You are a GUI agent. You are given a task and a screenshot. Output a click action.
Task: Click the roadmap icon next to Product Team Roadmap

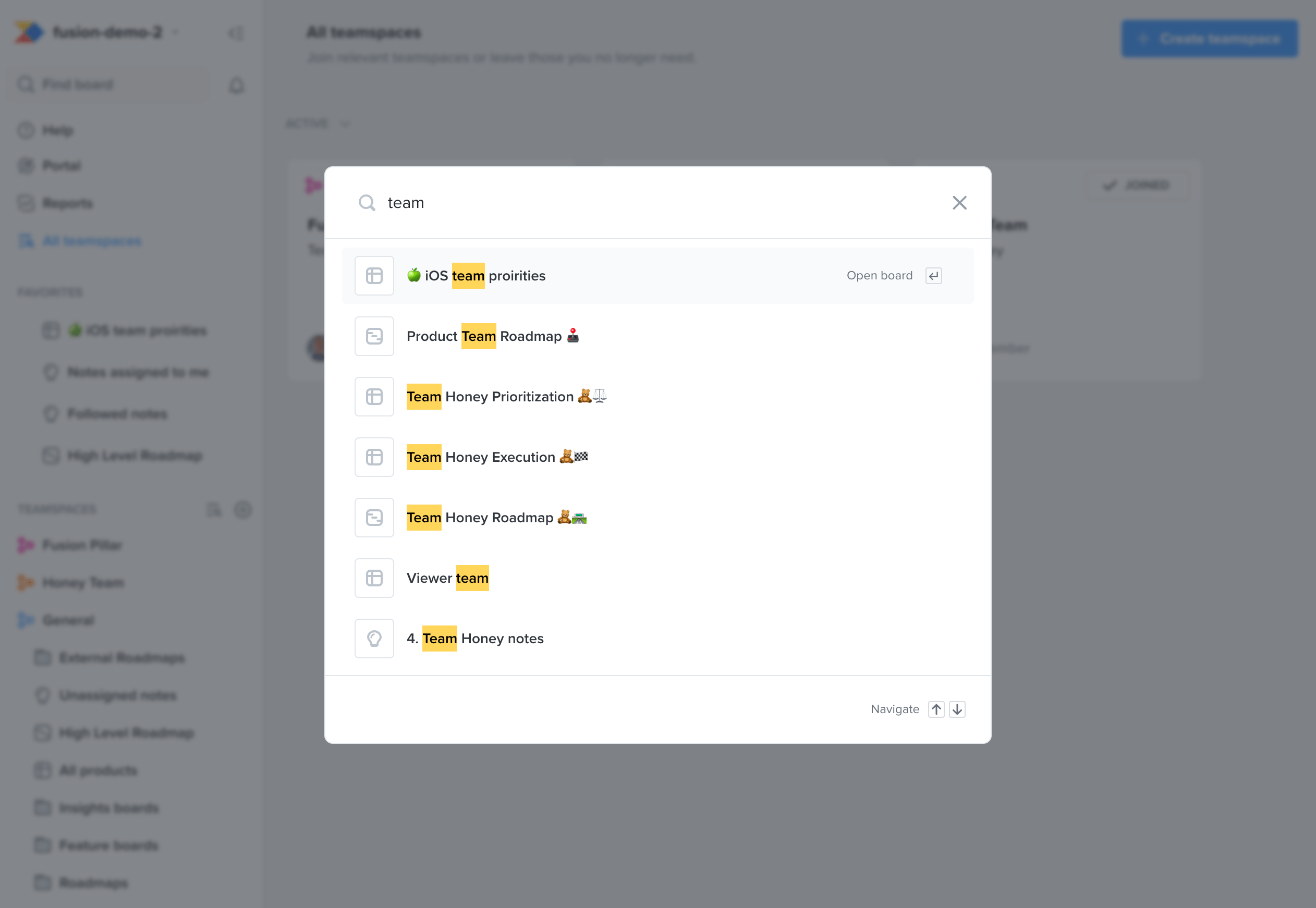[374, 336]
